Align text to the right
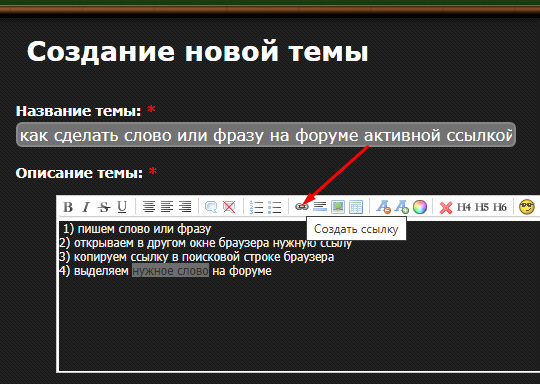 tap(185, 207)
